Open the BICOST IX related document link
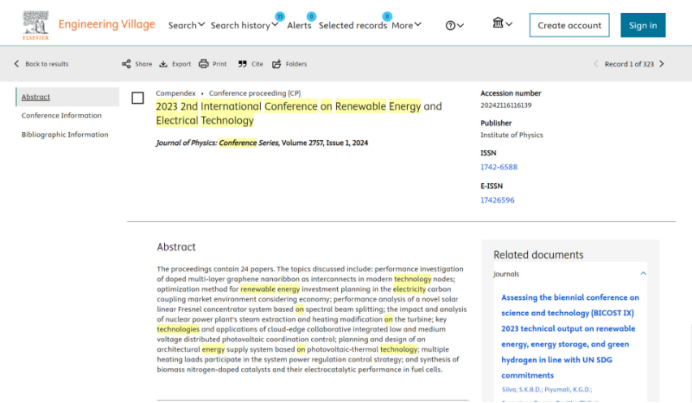Screen dimensions: 692x403 (570, 336)
